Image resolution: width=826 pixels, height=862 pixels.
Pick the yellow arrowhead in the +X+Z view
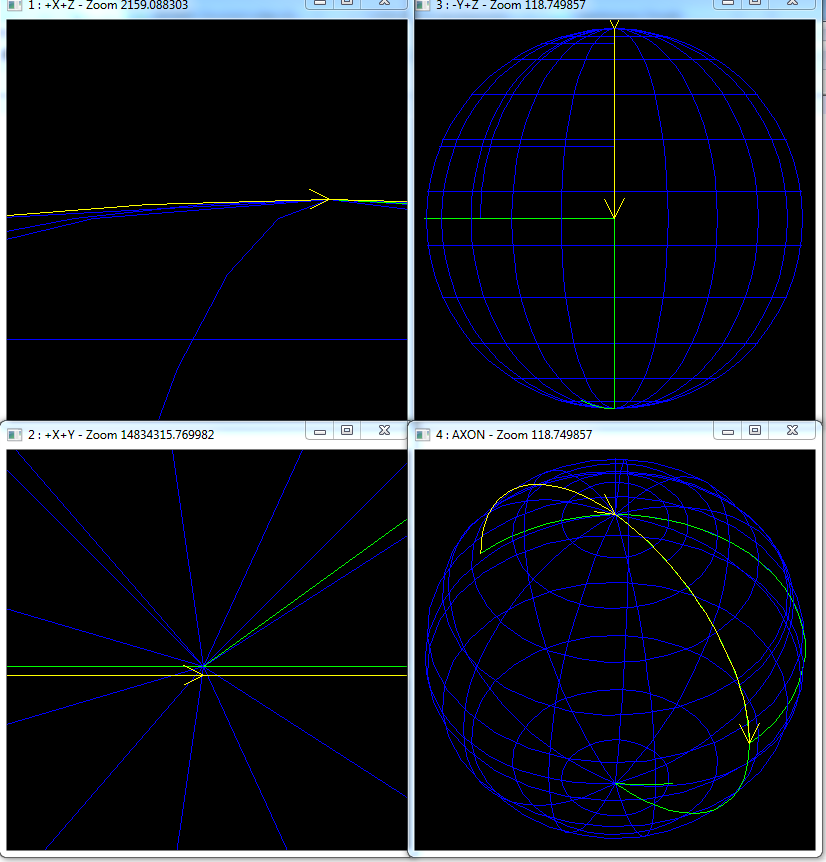pyautogui.click(x=322, y=197)
